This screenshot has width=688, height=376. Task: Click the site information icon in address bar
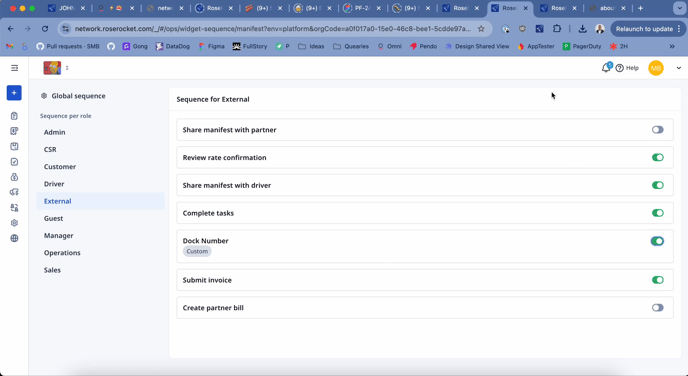(65, 29)
